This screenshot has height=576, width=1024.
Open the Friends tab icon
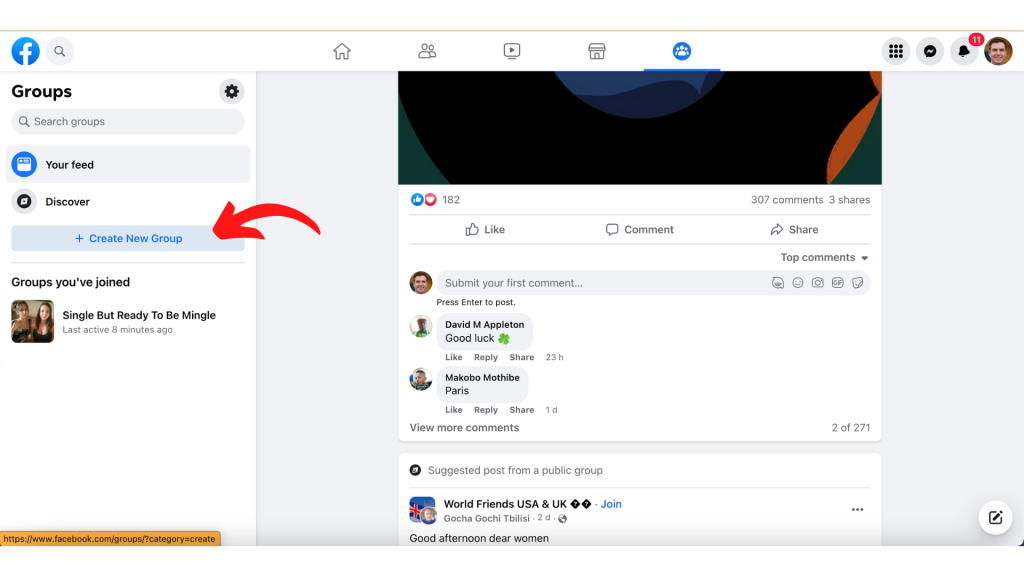tap(427, 51)
